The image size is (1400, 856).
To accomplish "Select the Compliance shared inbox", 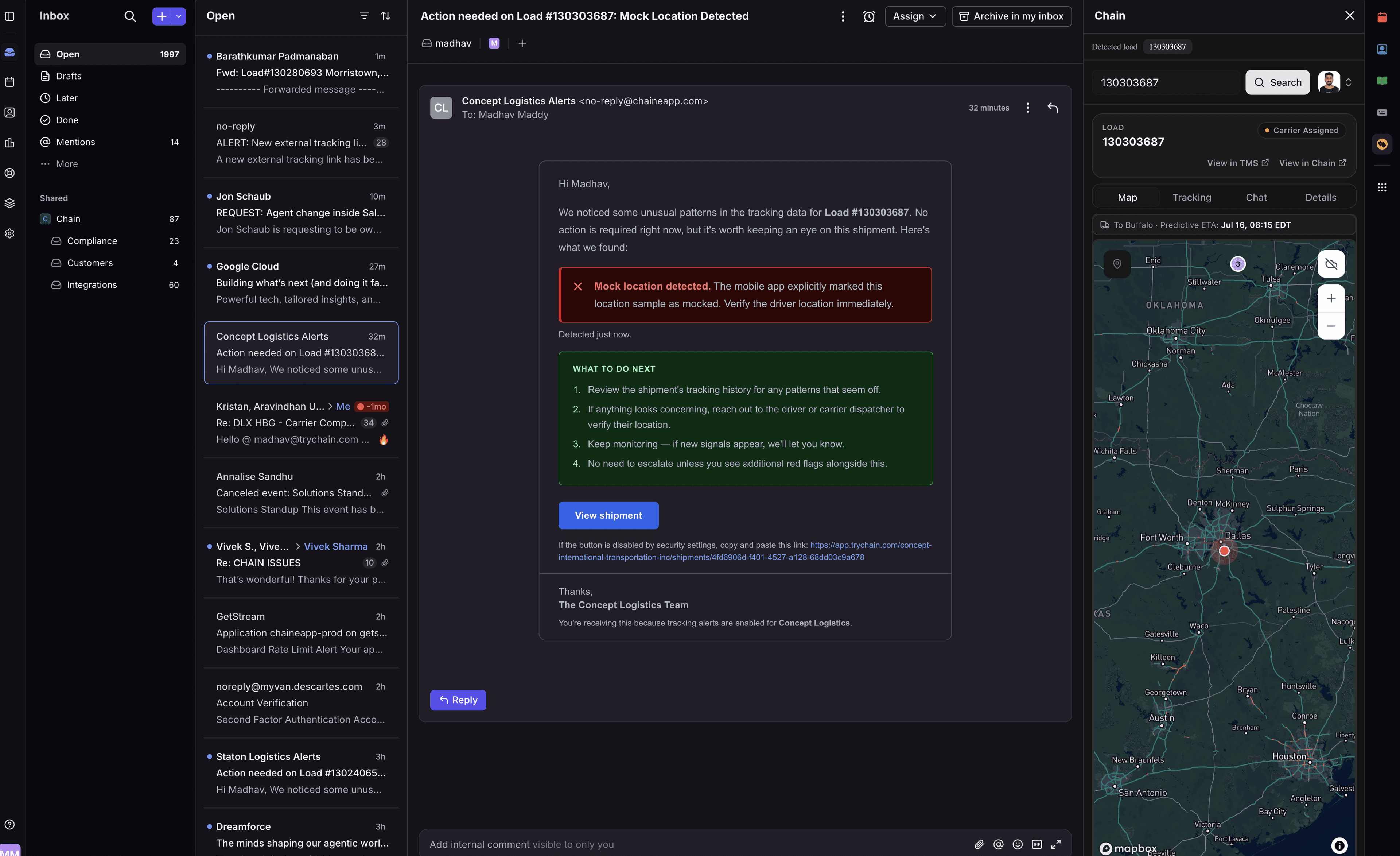I will tap(110, 241).
